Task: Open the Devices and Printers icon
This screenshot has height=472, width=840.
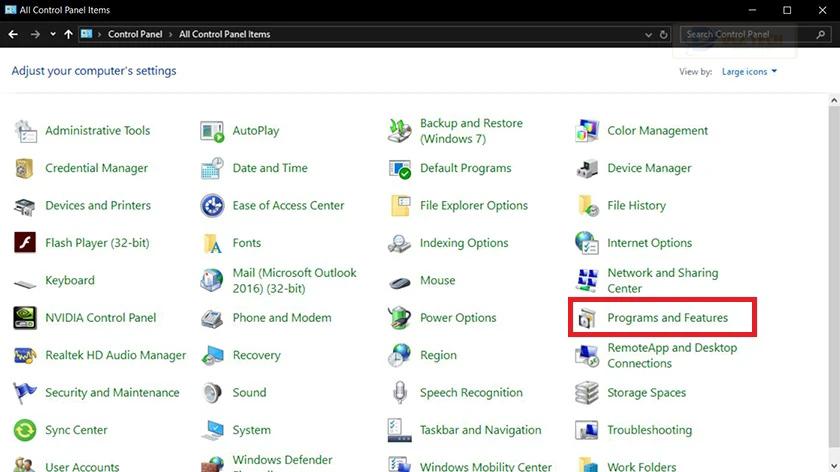Action: tap(25, 206)
